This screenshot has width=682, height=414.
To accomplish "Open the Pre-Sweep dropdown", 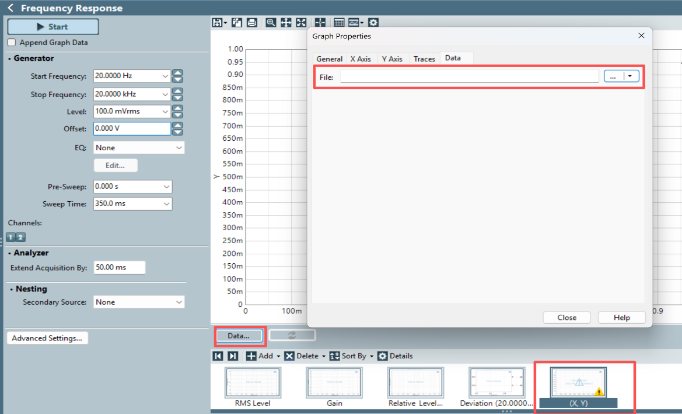I will coord(167,187).
